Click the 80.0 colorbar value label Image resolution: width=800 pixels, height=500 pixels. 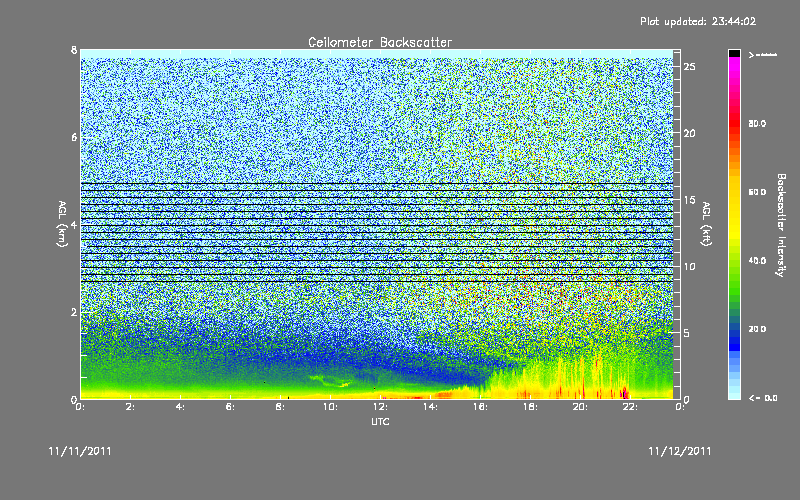[757, 123]
